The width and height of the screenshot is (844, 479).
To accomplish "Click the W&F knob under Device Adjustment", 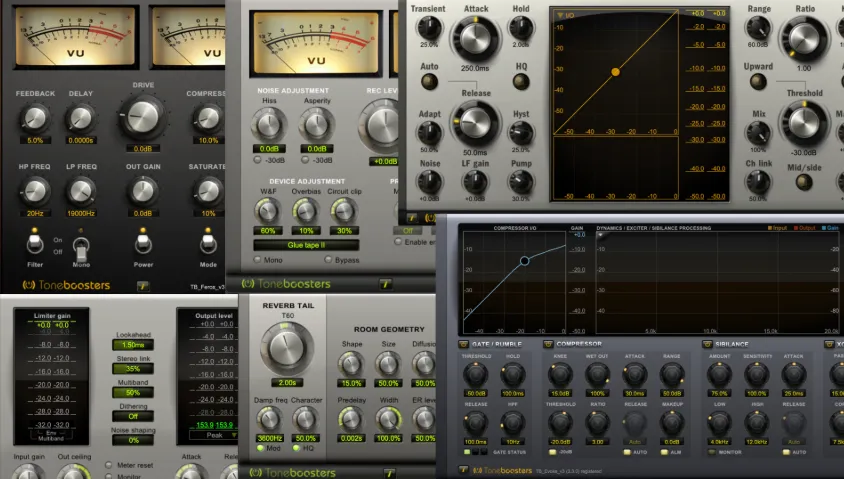I will coord(268,211).
